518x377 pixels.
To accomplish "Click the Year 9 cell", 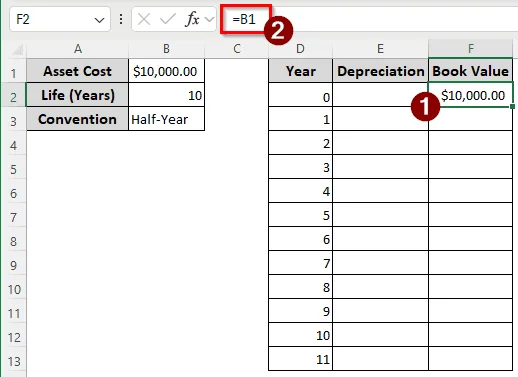I will [300, 311].
